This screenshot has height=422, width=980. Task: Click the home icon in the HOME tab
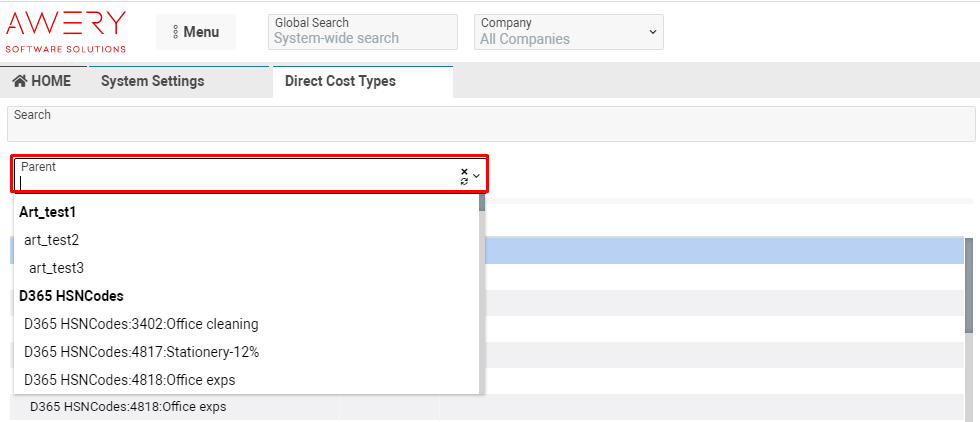point(19,81)
